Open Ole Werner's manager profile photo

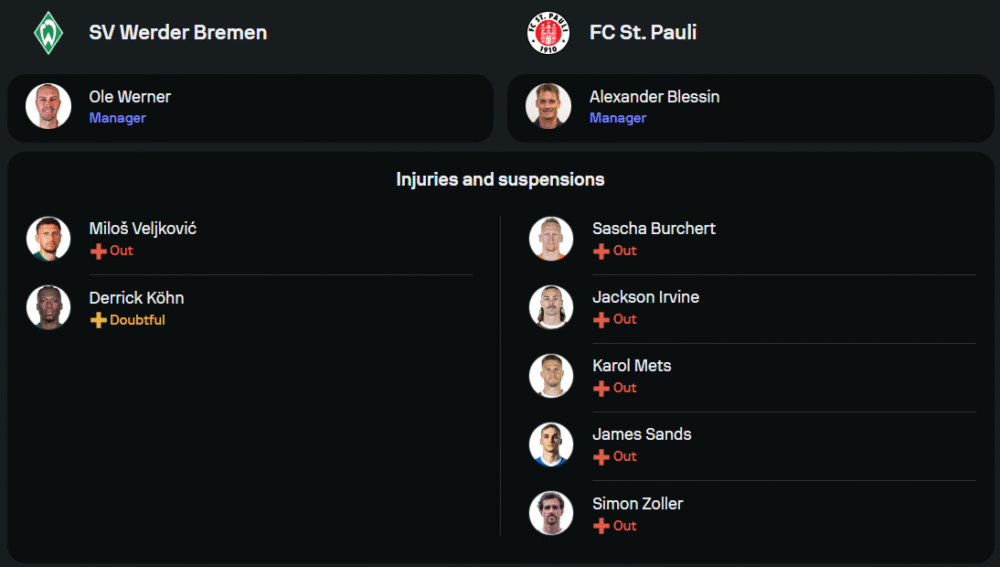48,106
